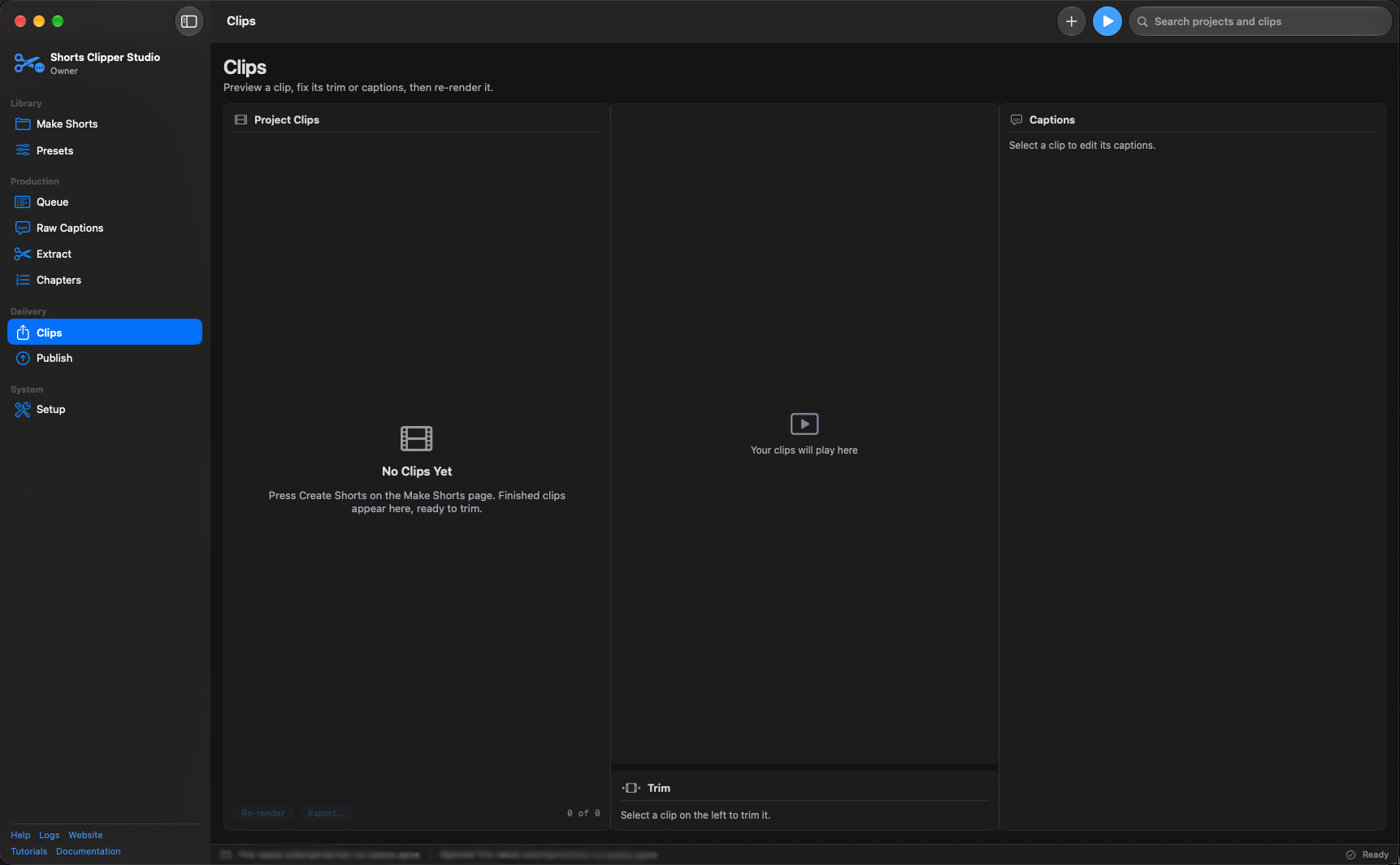
Task: Focus the Search projects and clips field
Action: pos(1260,21)
